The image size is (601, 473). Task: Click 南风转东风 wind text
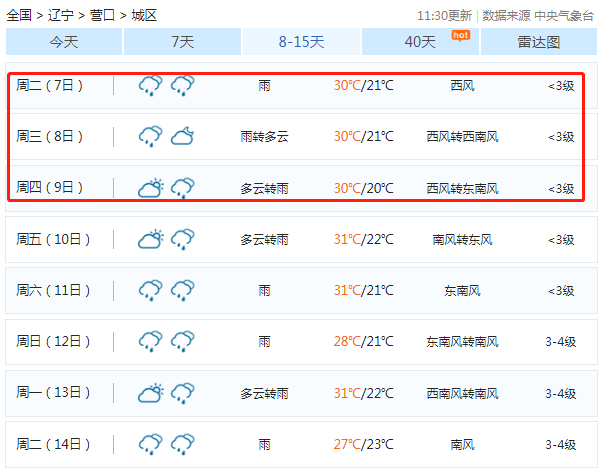click(x=462, y=240)
